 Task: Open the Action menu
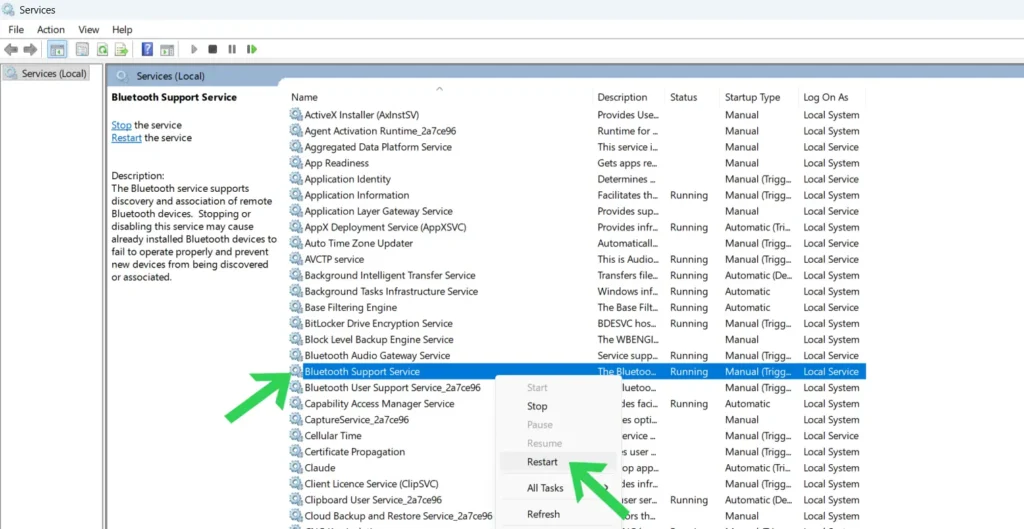click(x=51, y=29)
